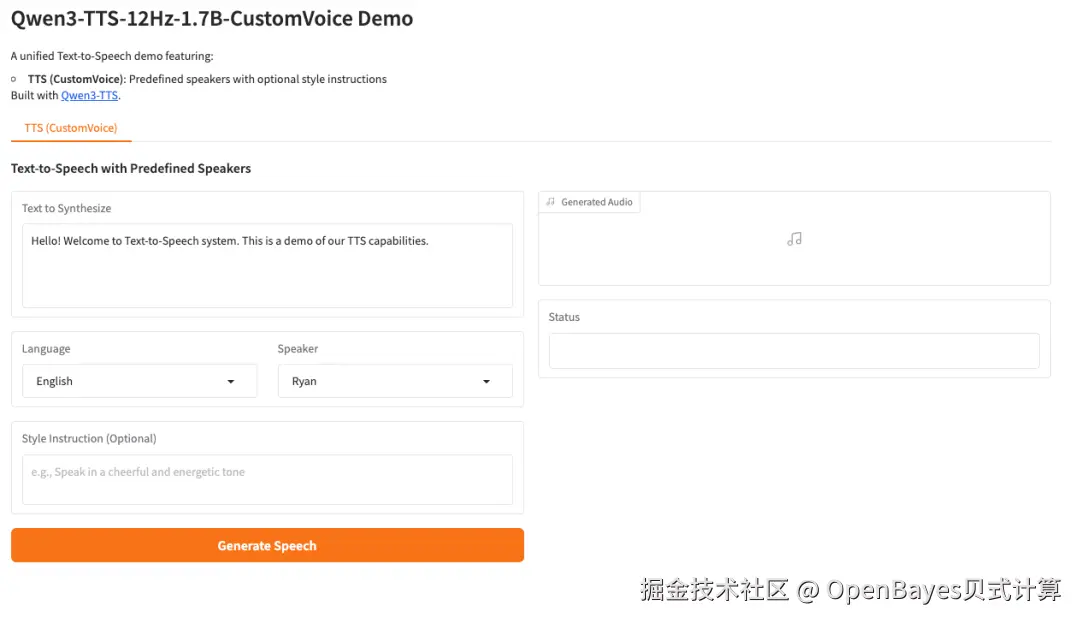The width and height of the screenshot is (1080, 623).
Task: Open the Qwen3-TTS link
Action: pyautogui.click(x=89, y=95)
